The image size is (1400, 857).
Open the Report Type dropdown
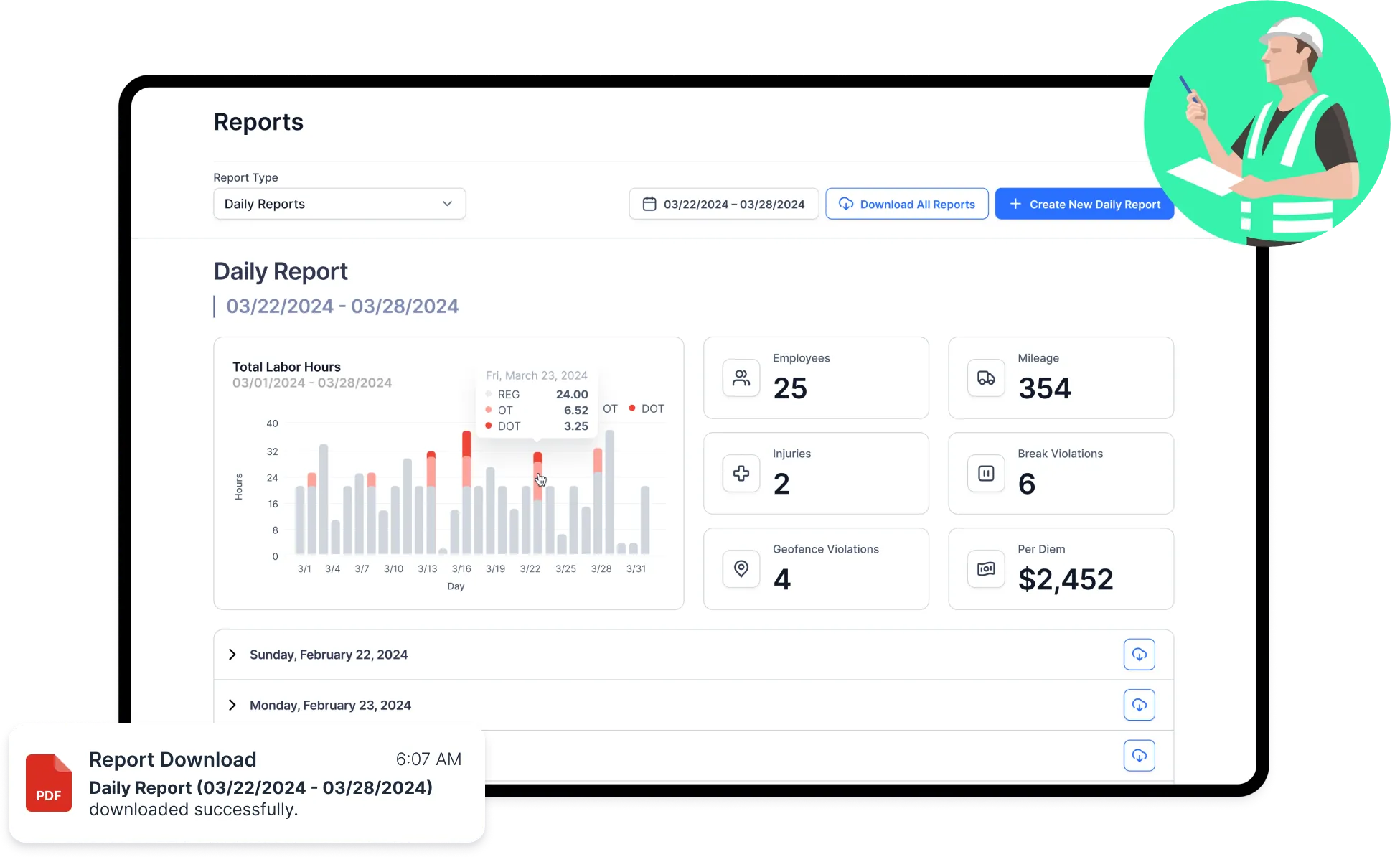click(339, 204)
